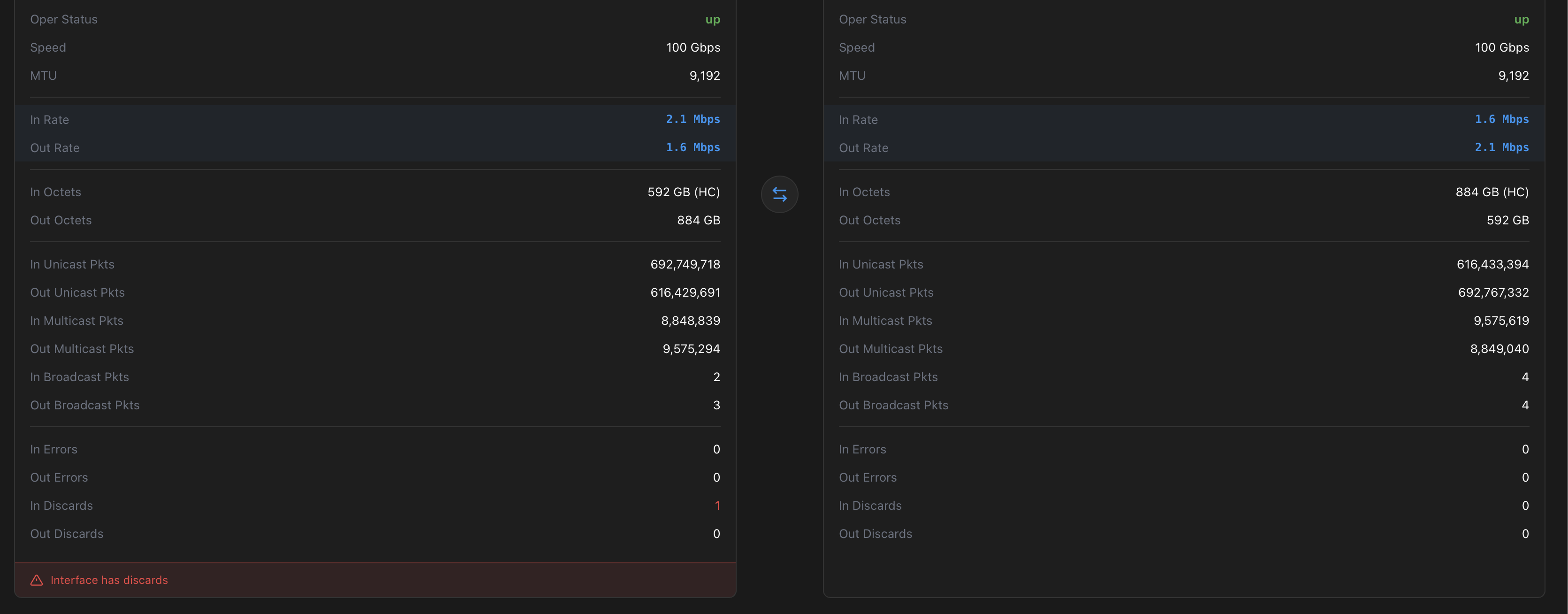The image size is (1568, 614).
Task: Click the discards warning triangle icon
Action: coord(37,580)
